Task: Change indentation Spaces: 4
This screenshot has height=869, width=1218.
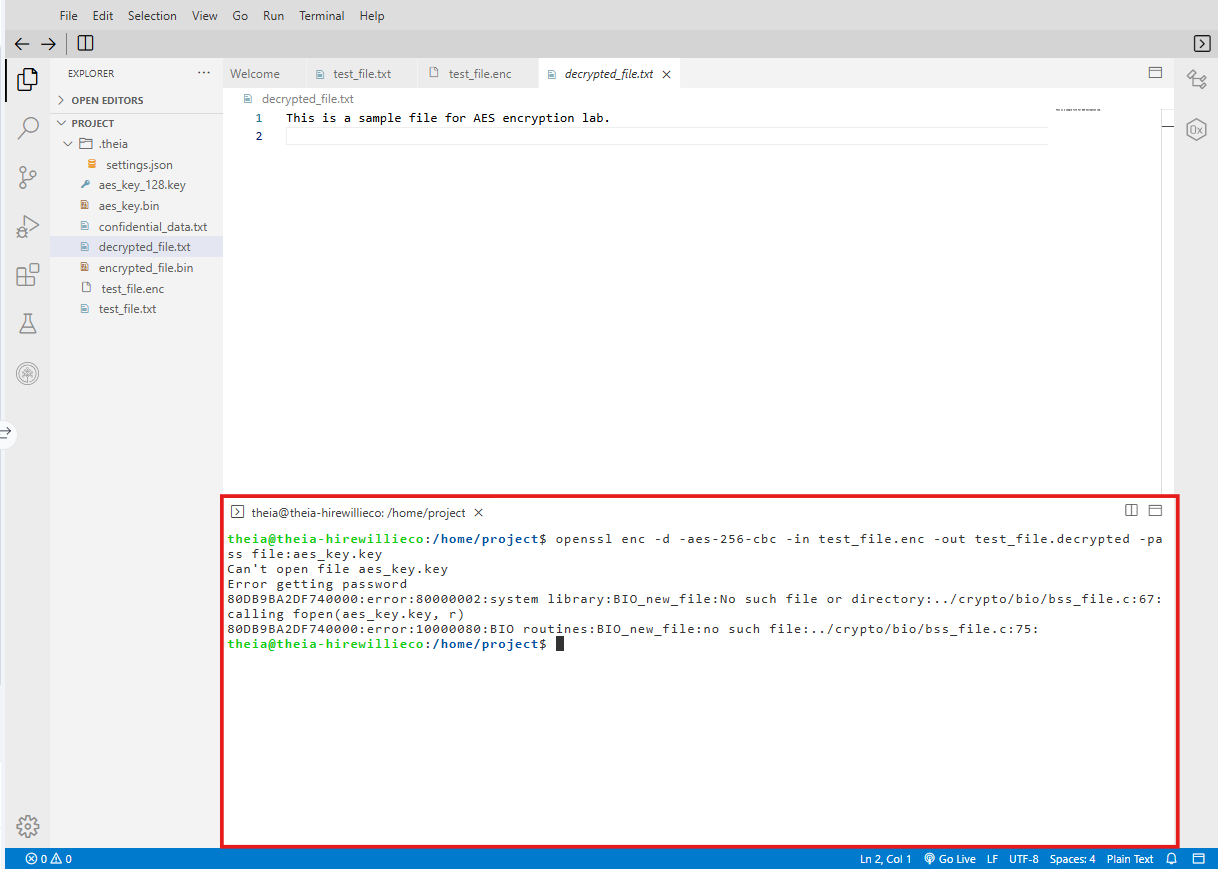Action: [1072, 859]
